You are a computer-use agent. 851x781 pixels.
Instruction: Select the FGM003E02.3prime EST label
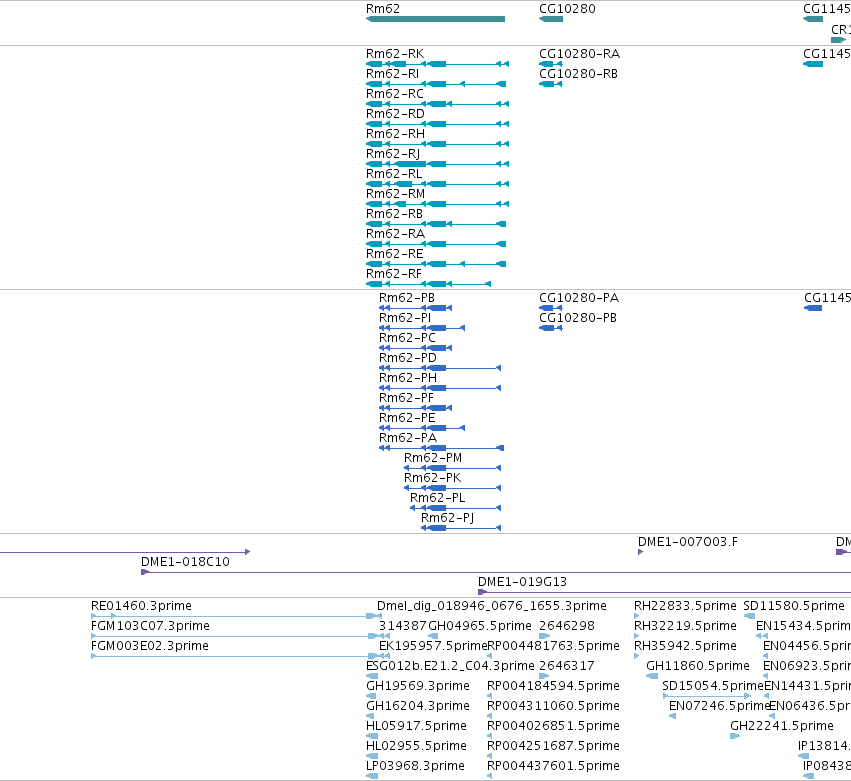[149, 646]
